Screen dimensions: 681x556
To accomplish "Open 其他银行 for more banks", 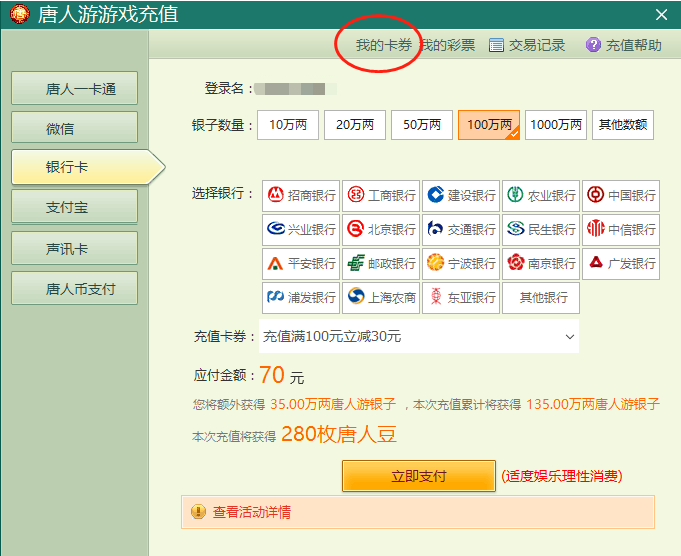I will coord(541,298).
